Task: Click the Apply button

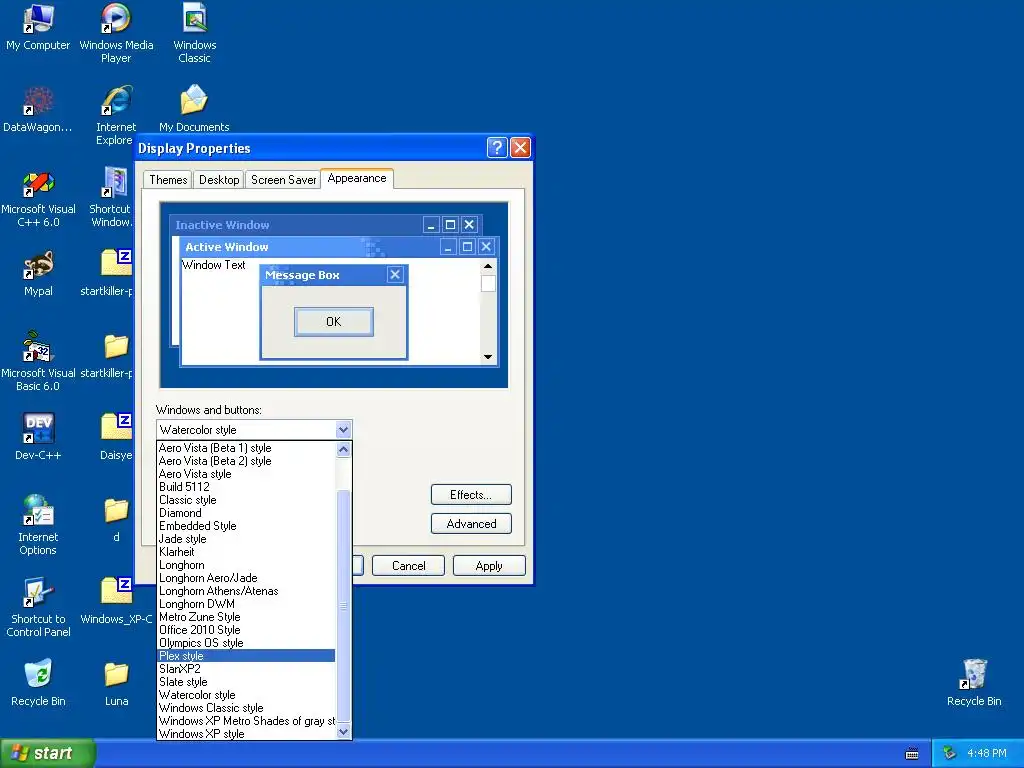Action: tap(489, 566)
